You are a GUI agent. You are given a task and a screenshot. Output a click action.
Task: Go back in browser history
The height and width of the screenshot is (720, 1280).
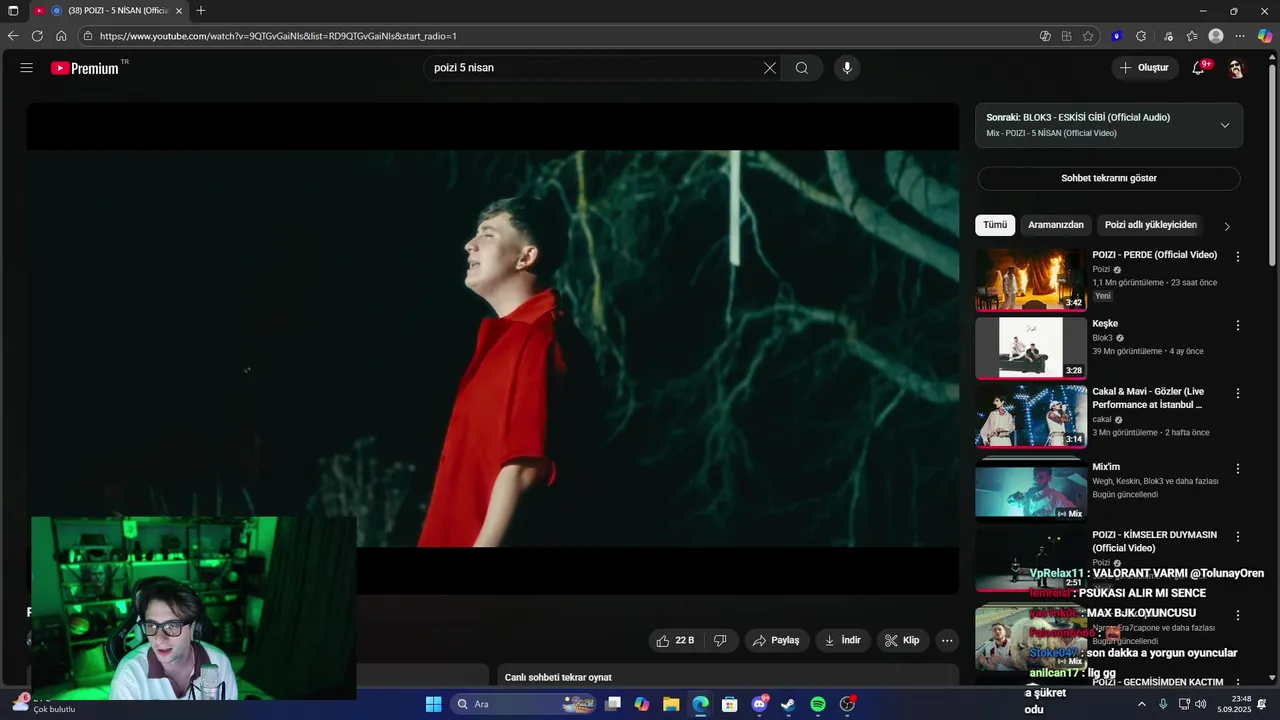(x=13, y=36)
